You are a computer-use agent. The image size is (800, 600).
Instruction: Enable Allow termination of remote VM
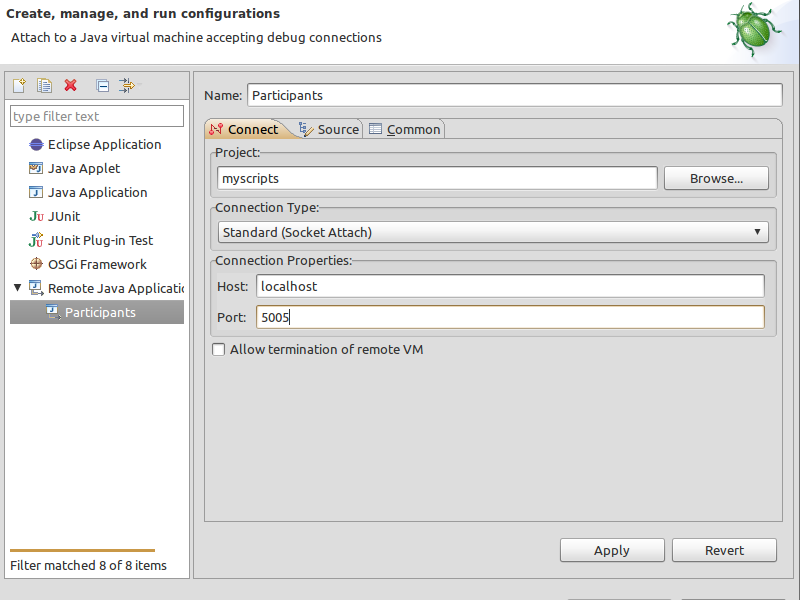pyautogui.click(x=218, y=349)
